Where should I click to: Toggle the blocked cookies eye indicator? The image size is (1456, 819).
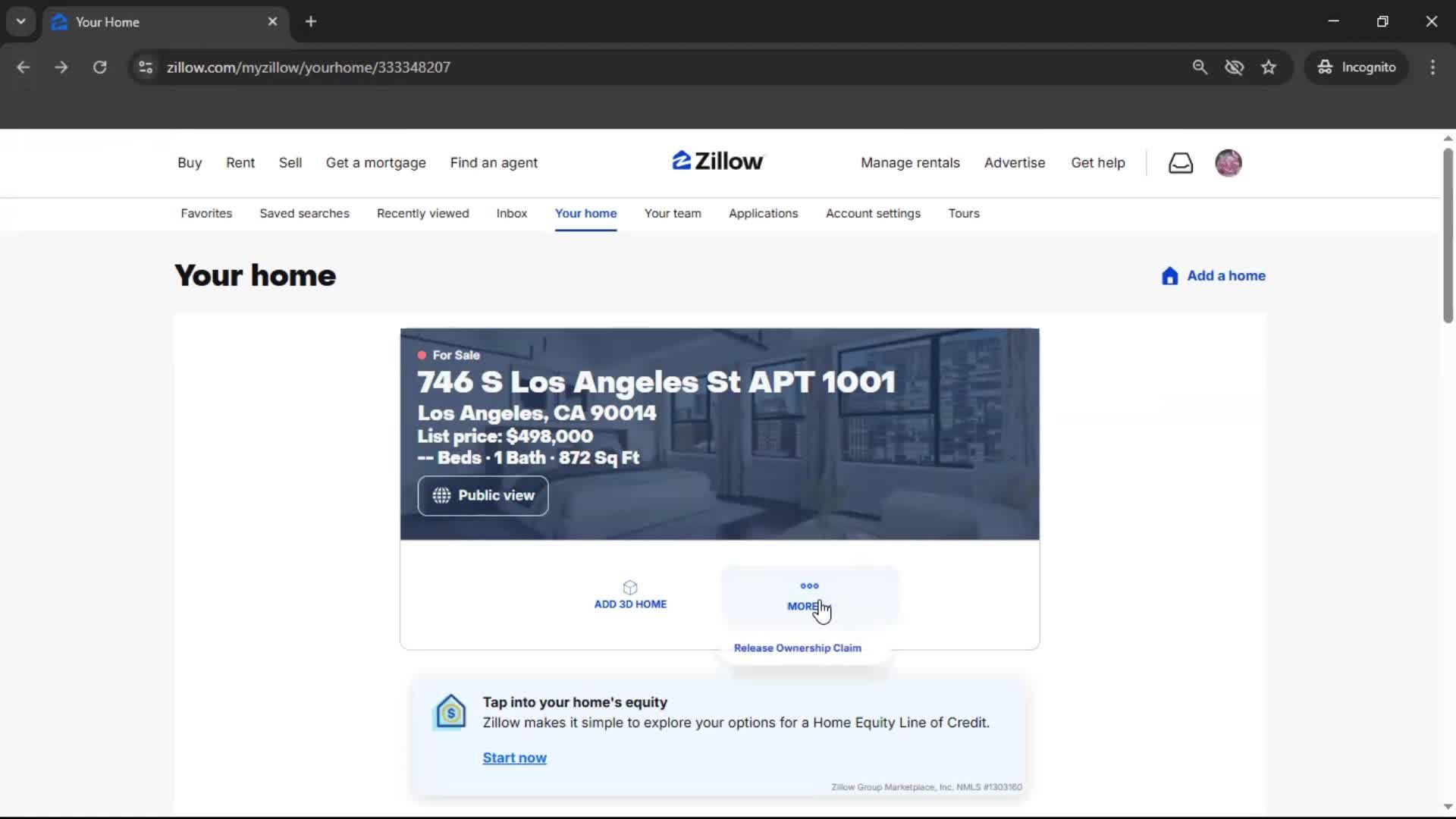point(1235,67)
